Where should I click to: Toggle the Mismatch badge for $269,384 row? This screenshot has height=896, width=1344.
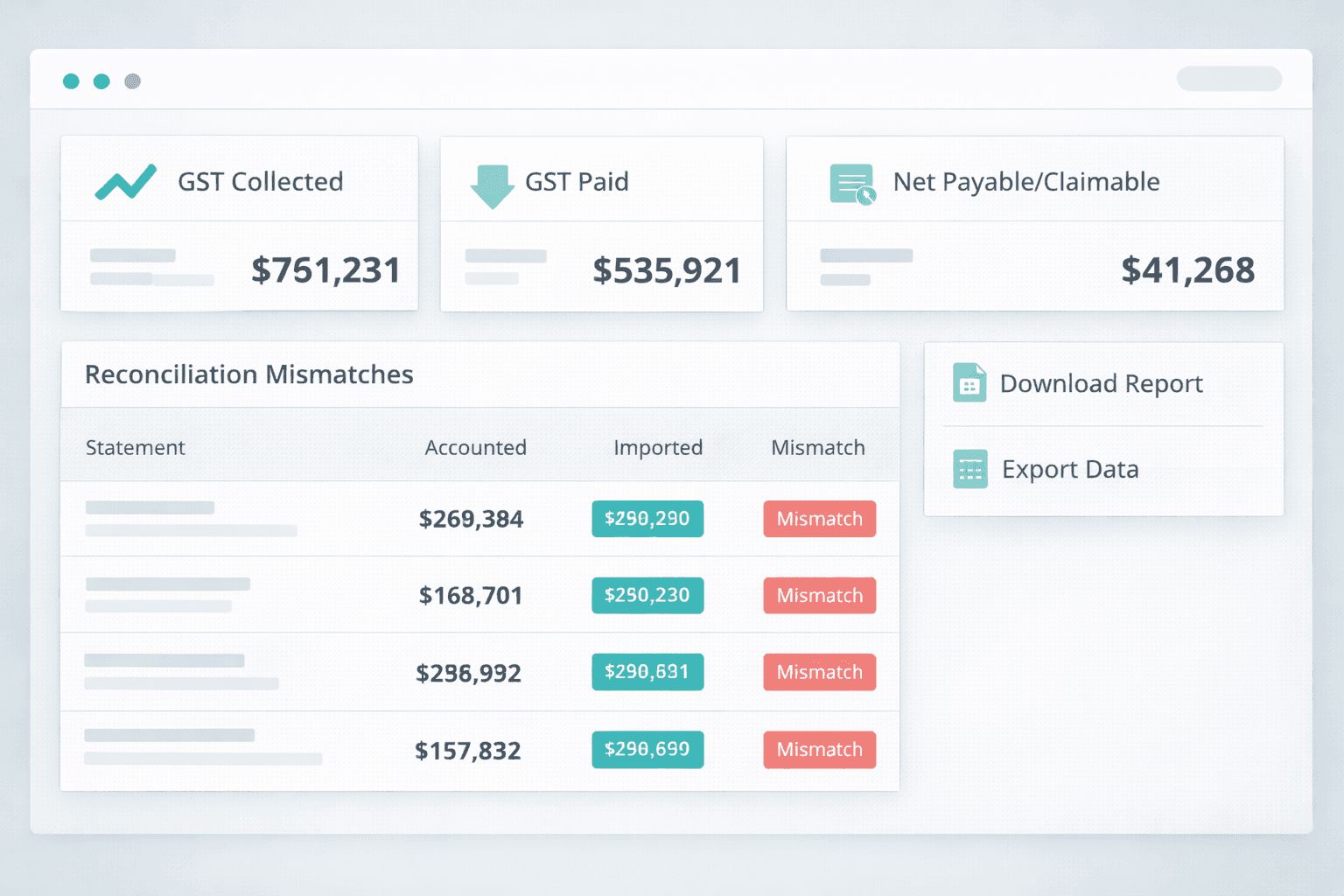coord(819,518)
